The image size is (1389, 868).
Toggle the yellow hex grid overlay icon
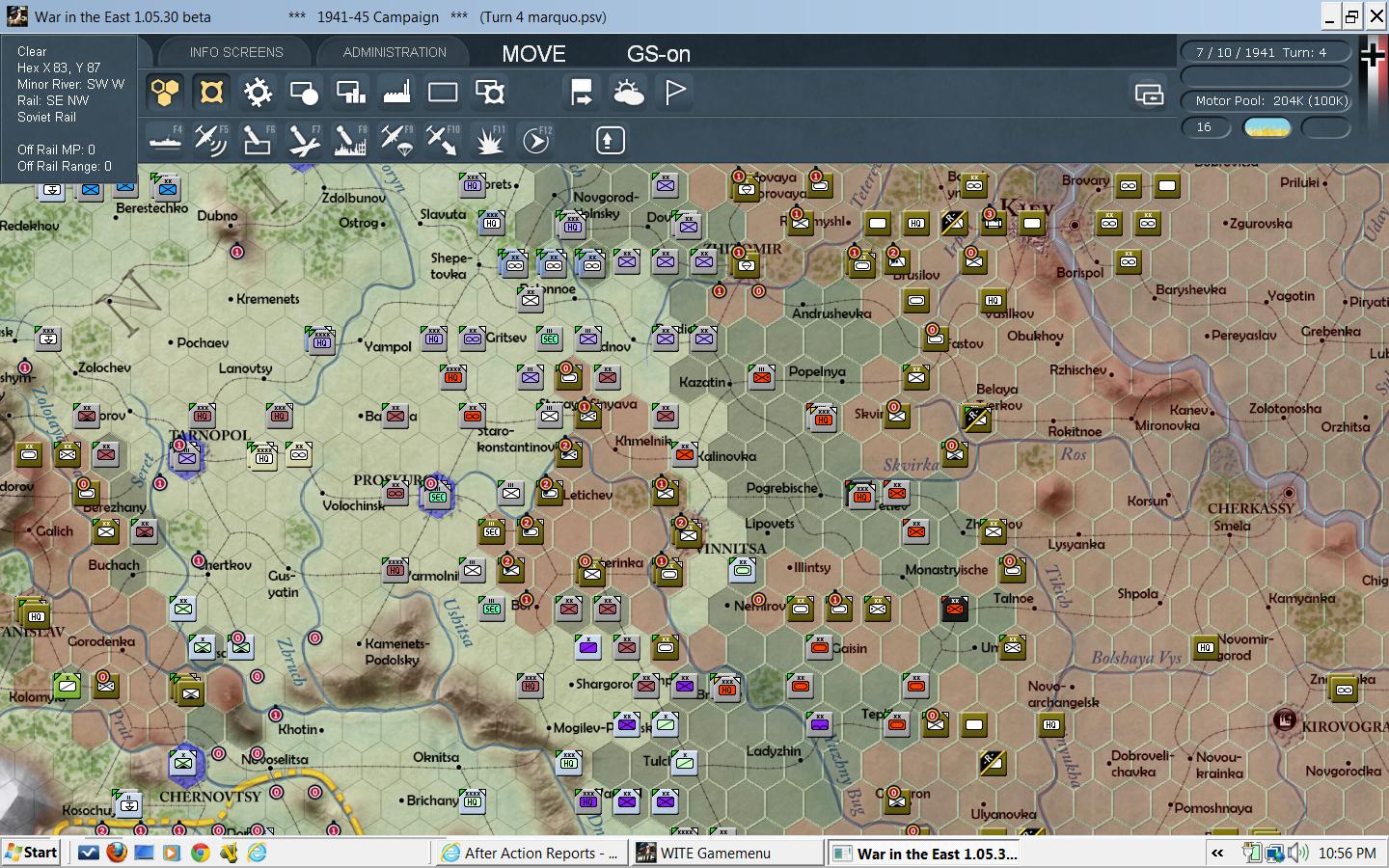[x=165, y=93]
